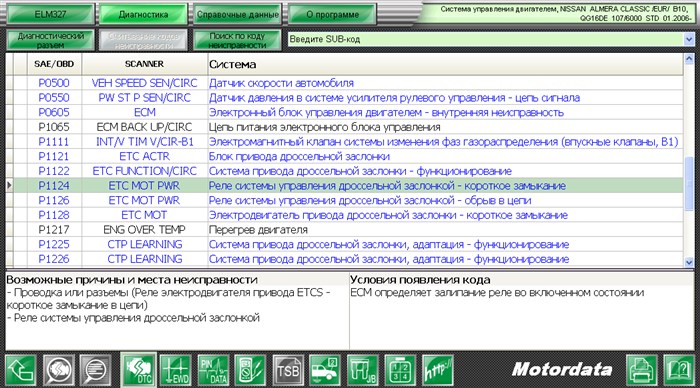Click the Диагностический разъем button
The width and height of the screenshot is (700, 388).
(x=50, y=40)
